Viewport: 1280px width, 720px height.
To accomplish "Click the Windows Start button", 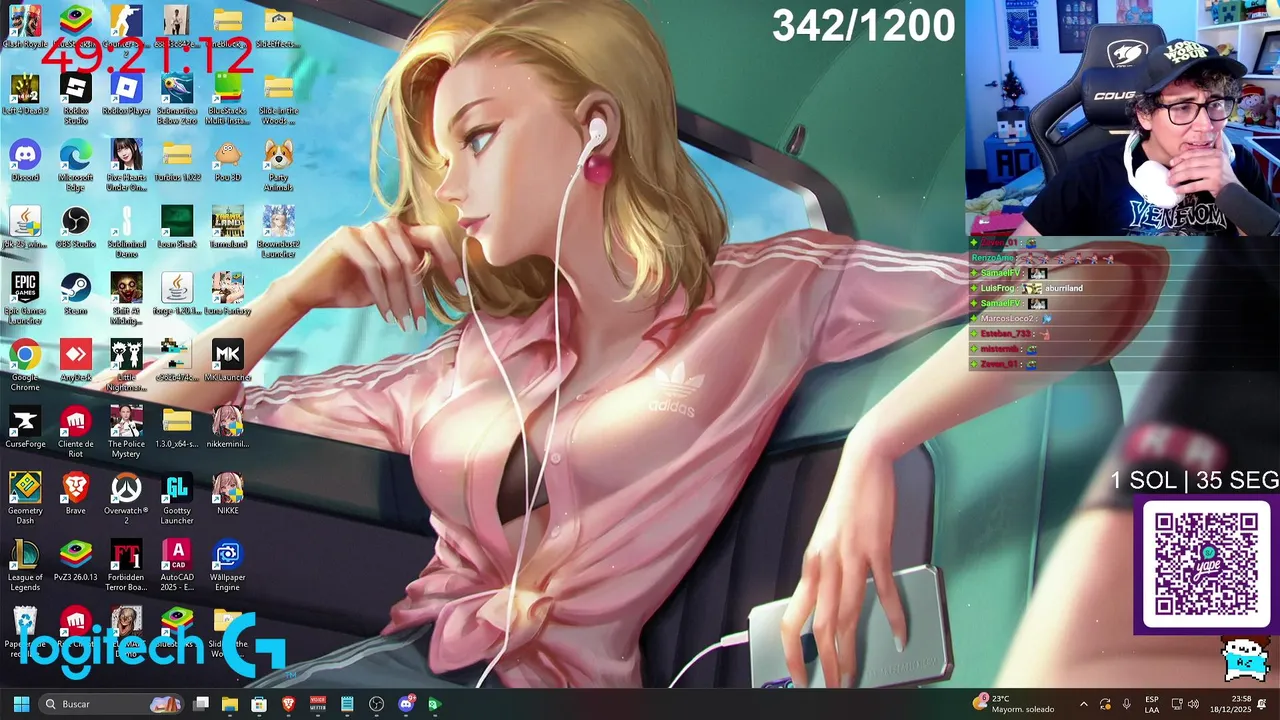I will [21, 704].
